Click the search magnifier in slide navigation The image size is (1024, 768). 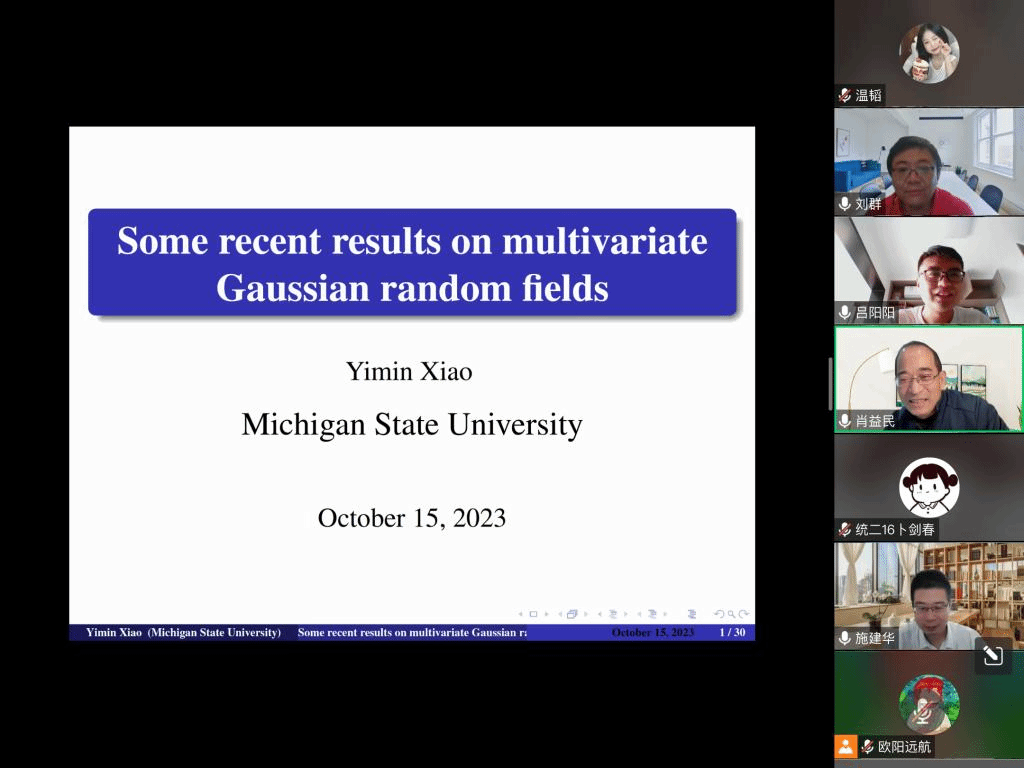tap(732, 614)
